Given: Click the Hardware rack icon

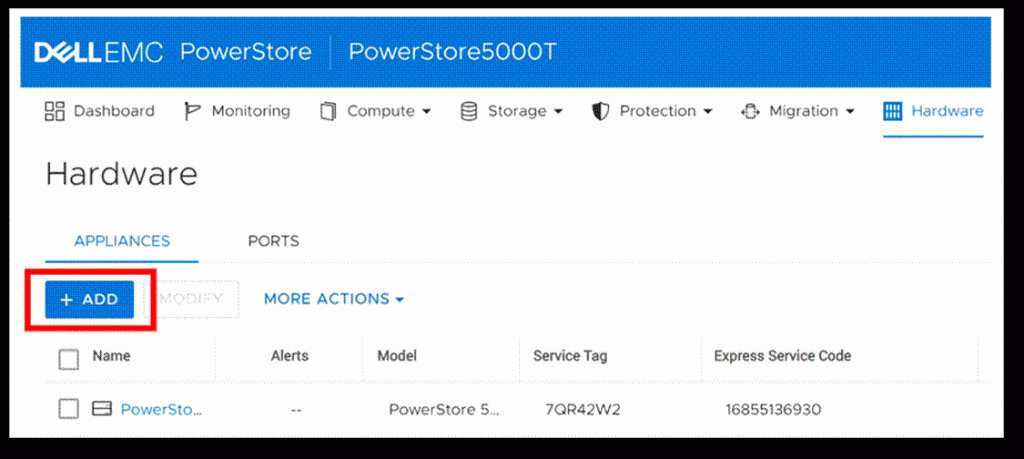Looking at the screenshot, I should 892,111.
